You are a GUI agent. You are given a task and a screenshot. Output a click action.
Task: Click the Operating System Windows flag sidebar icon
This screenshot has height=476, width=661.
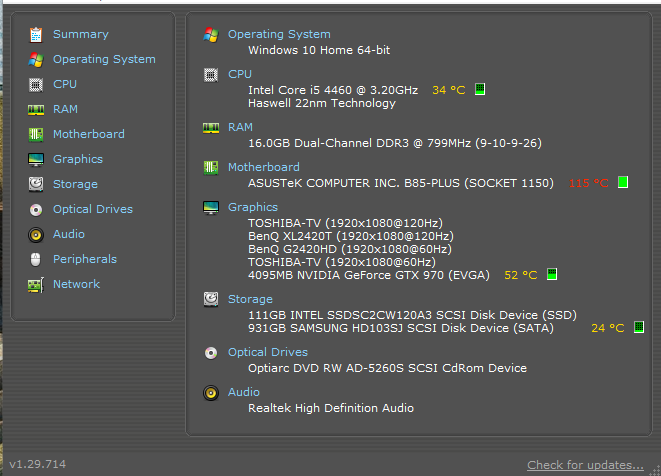[36, 59]
